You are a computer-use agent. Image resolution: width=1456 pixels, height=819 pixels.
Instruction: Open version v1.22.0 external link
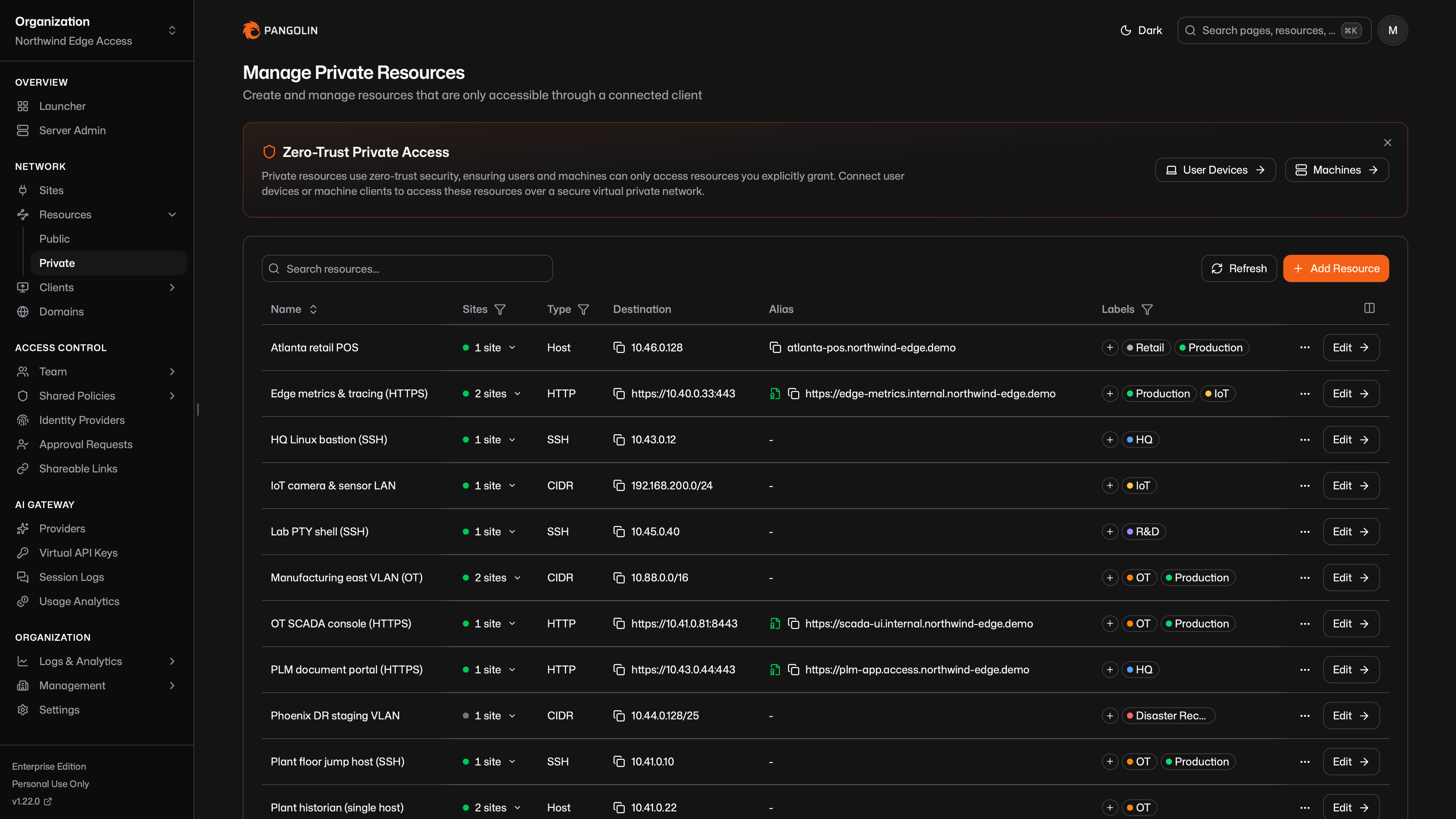(31, 801)
